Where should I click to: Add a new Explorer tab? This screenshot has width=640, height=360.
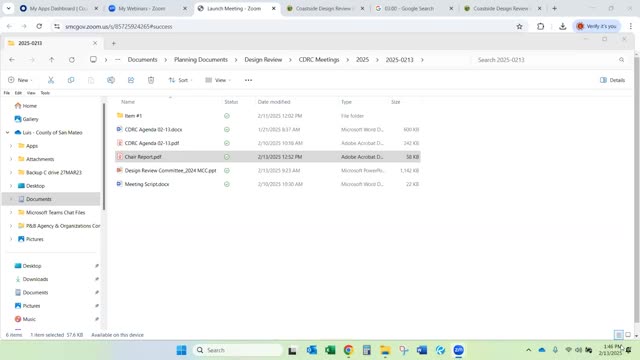point(113,43)
